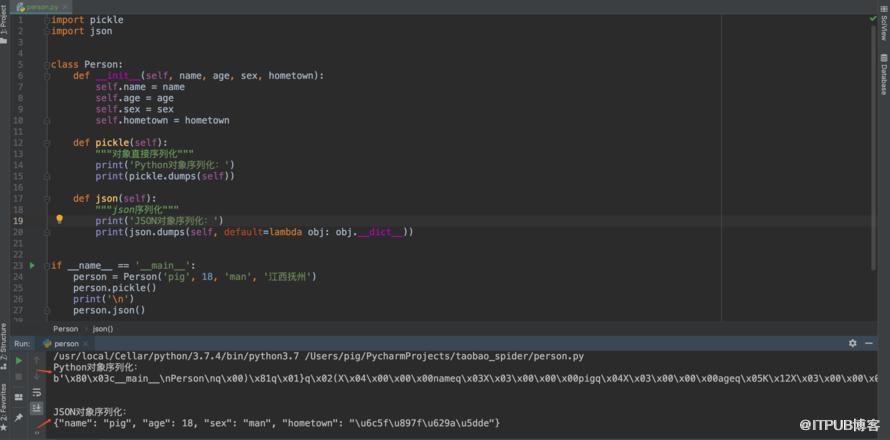This screenshot has height=440, width=890.
Task: Collapse the class Person fold marker
Action: pos(47,64)
